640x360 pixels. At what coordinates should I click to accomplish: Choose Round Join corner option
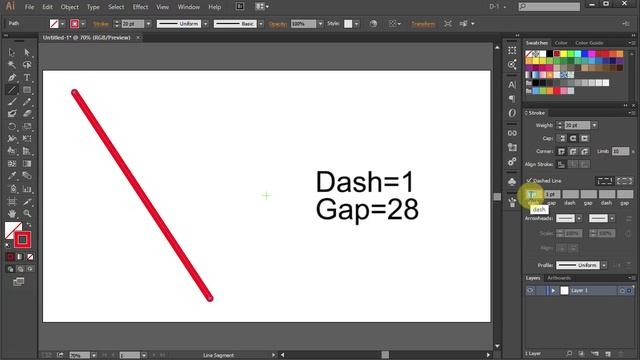[x=573, y=151]
